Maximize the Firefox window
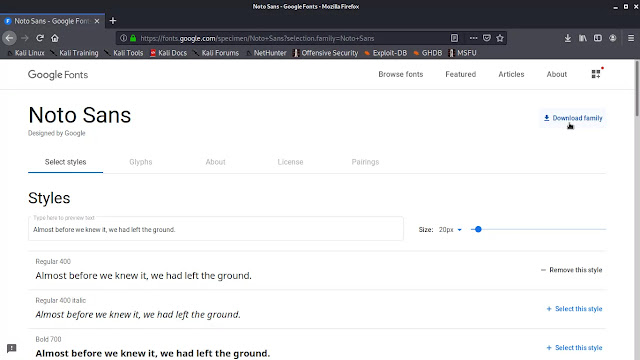The image size is (640, 360). (x=626, y=7)
